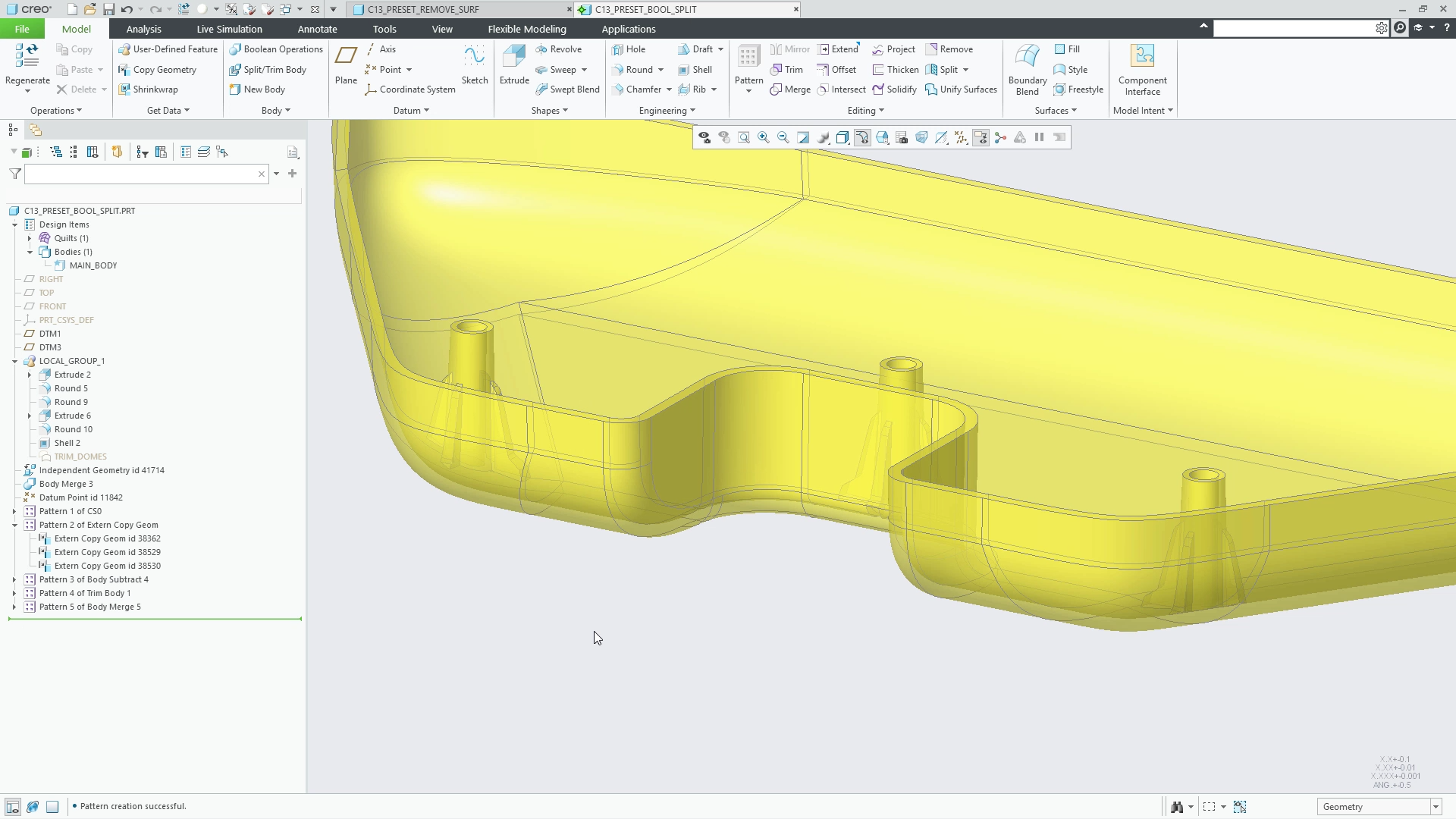Click the Refit view icon
The image size is (1456, 819).
(744, 137)
